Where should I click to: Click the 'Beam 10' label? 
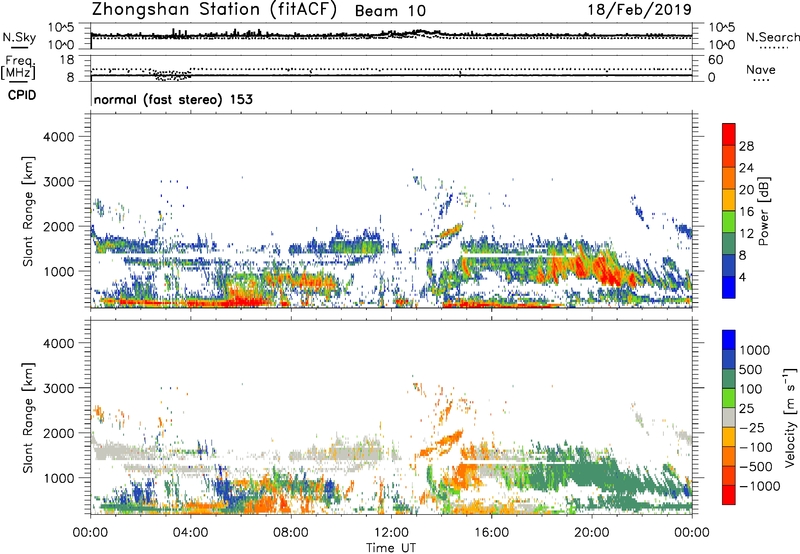(390, 11)
